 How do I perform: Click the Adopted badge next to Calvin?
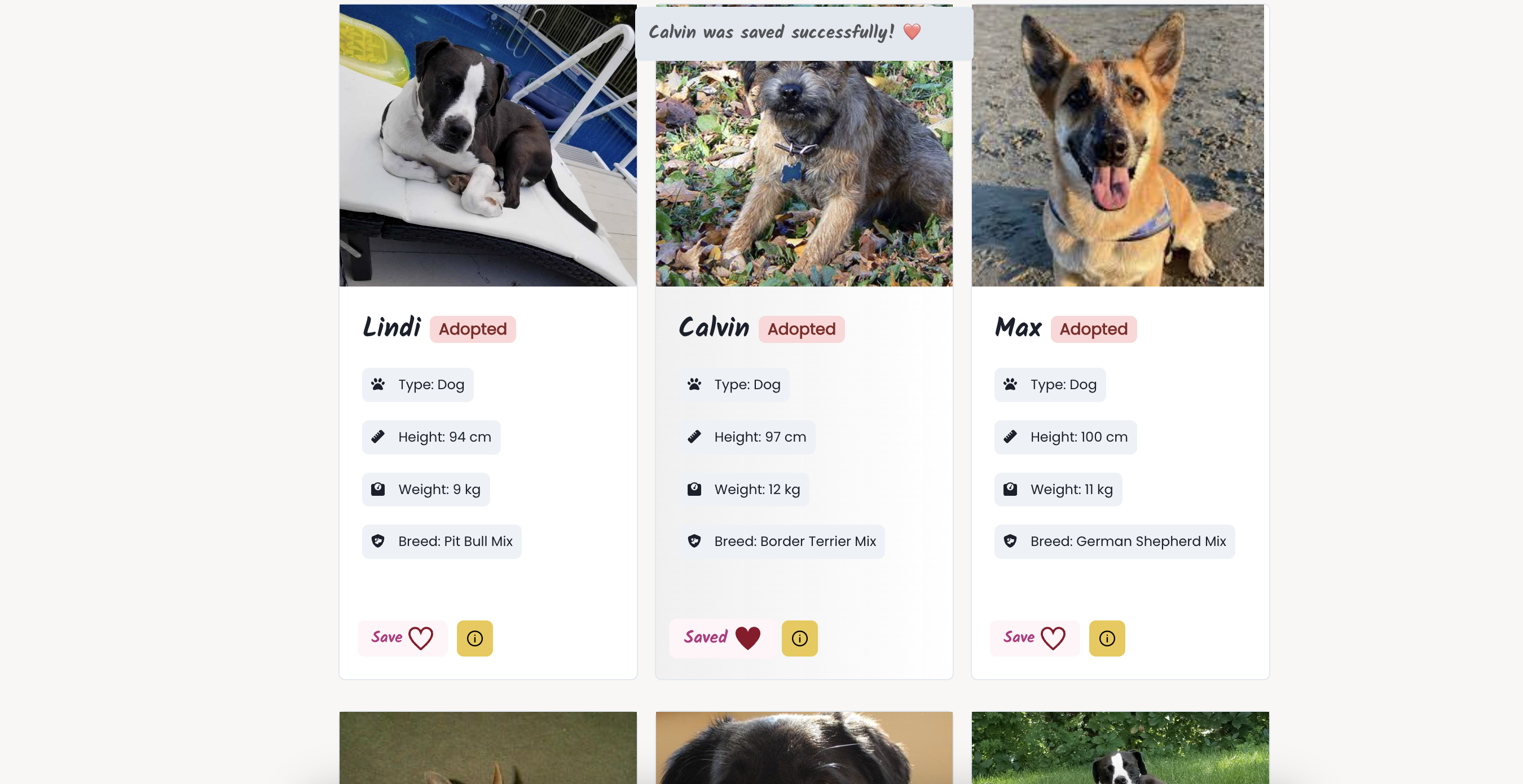point(801,329)
